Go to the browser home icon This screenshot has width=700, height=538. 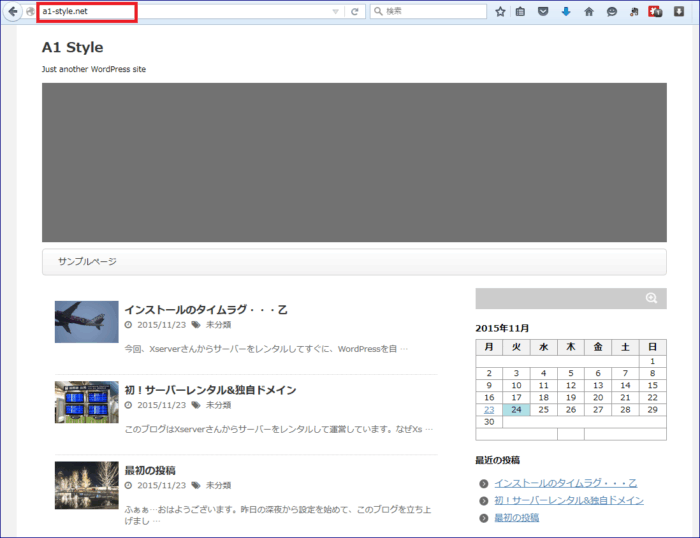(x=589, y=12)
